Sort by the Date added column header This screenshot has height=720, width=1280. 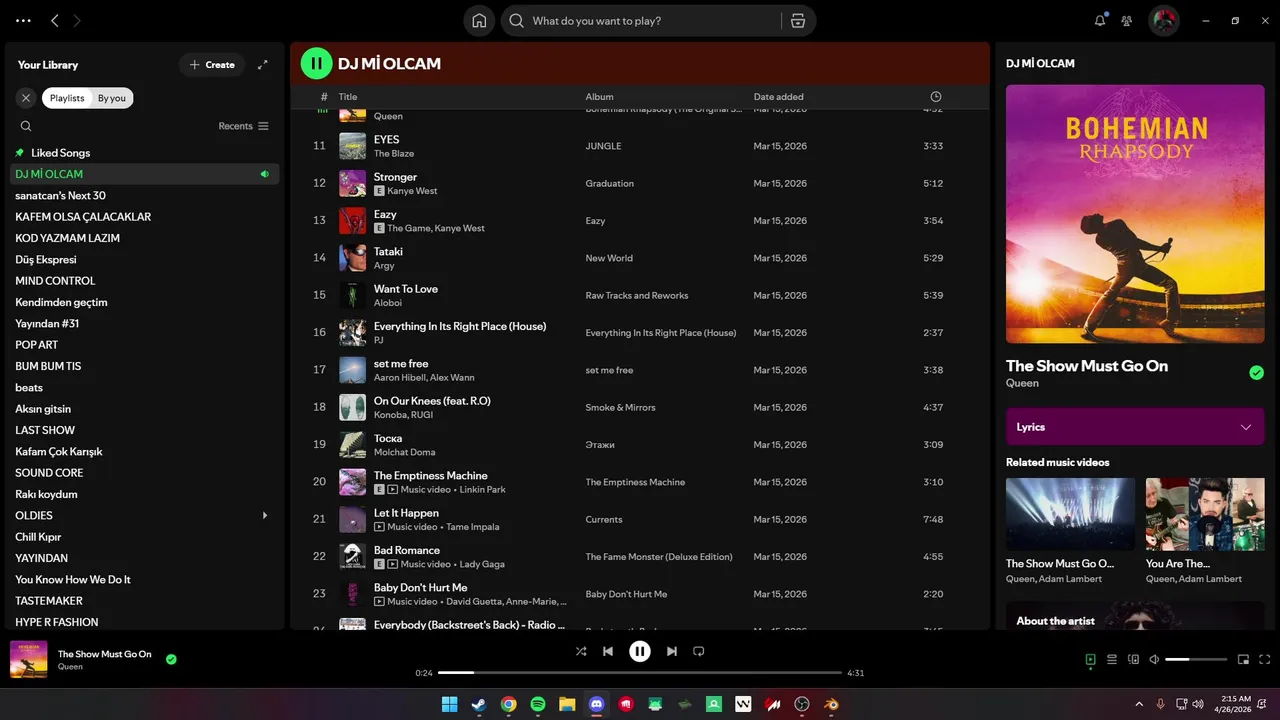(779, 97)
